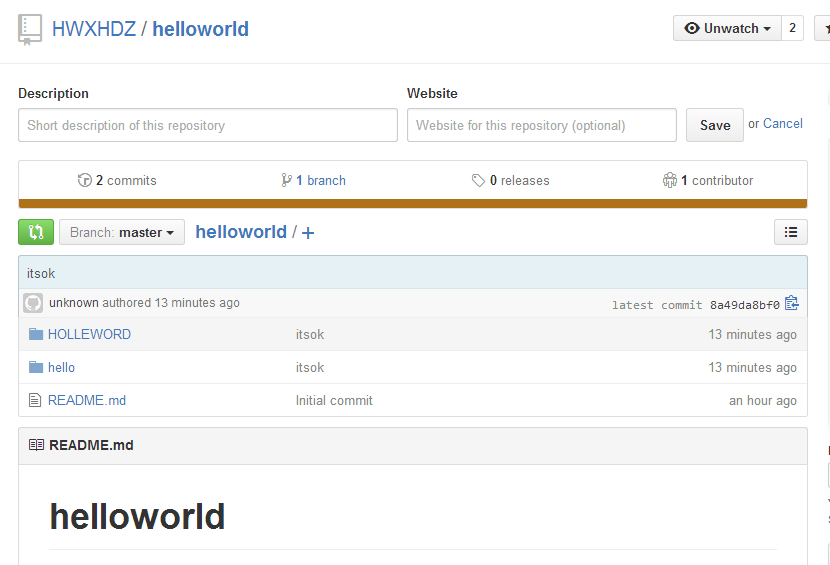Open the itsok latest commit message

tap(41, 273)
